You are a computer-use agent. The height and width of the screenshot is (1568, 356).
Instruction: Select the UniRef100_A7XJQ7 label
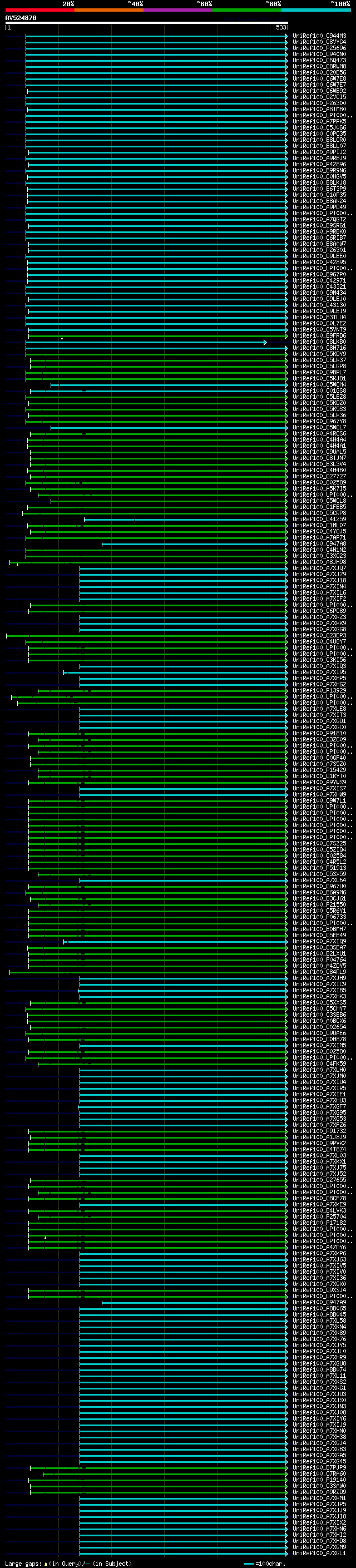click(319, 568)
